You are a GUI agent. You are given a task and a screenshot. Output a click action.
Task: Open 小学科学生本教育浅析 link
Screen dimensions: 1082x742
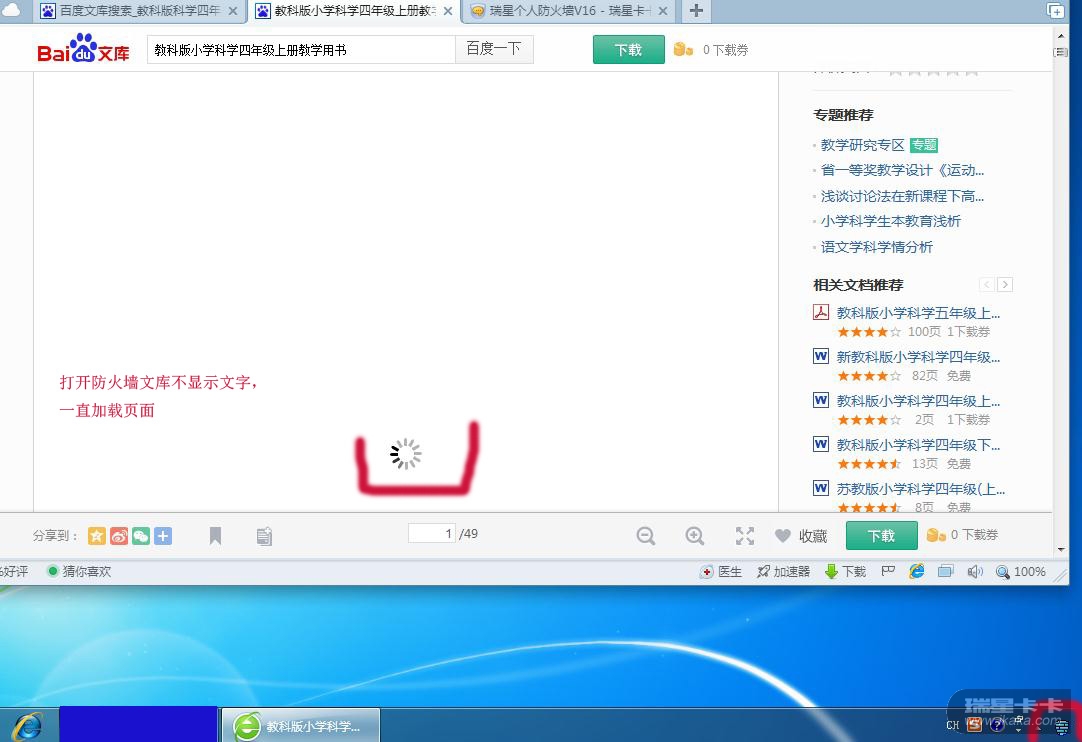[x=890, y=221]
